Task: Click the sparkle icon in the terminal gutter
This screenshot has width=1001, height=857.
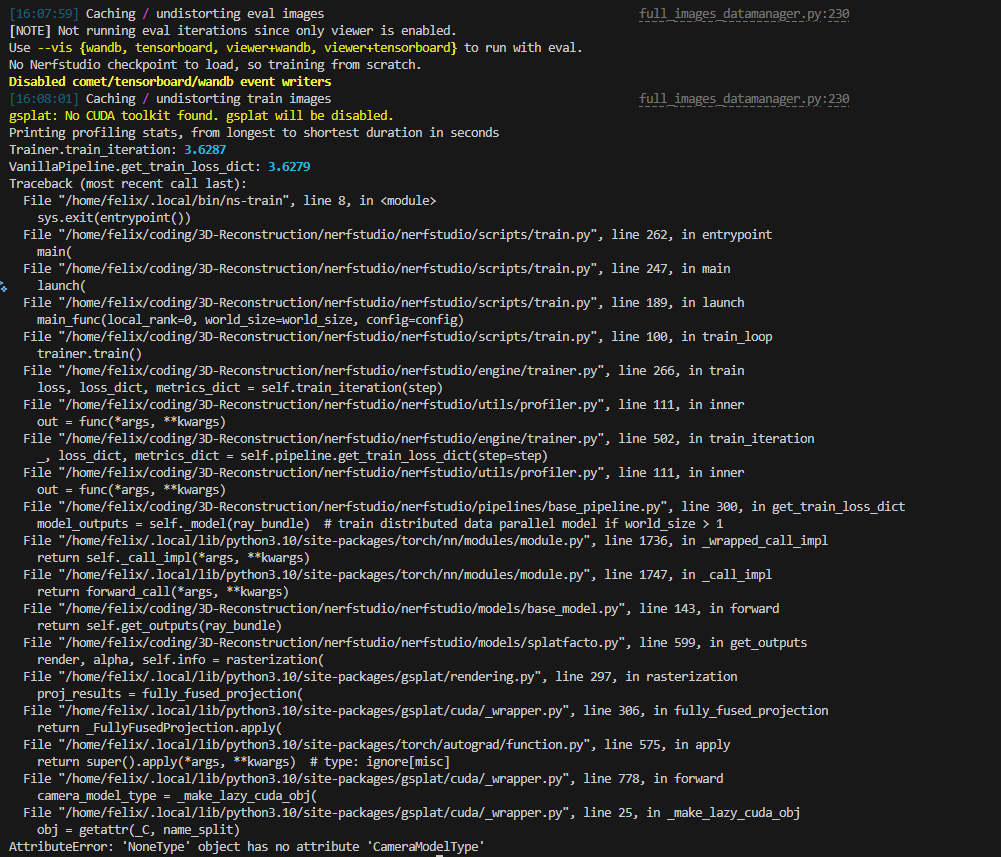Action: pyautogui.click(x=4, y=285)
